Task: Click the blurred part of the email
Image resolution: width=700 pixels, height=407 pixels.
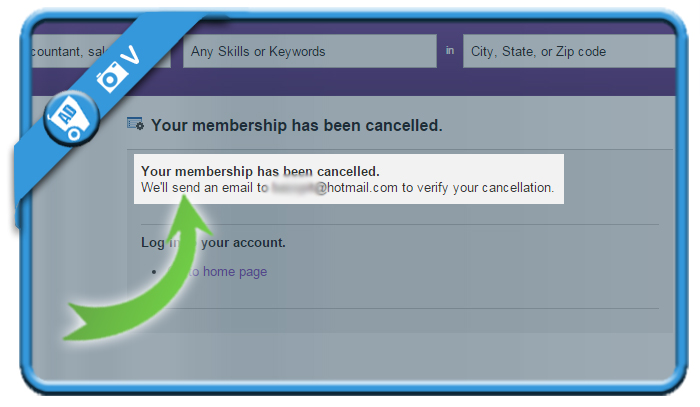Action: (x=295, y=188)
